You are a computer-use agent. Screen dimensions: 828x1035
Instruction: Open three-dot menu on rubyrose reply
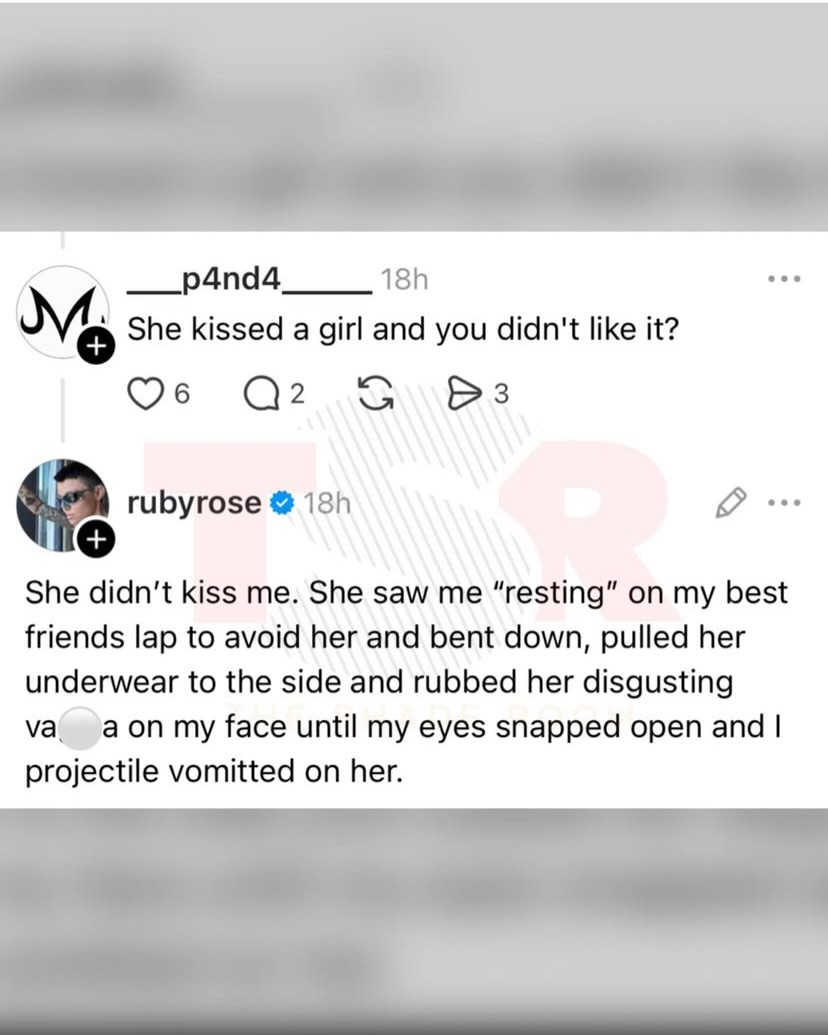point(784,503)
